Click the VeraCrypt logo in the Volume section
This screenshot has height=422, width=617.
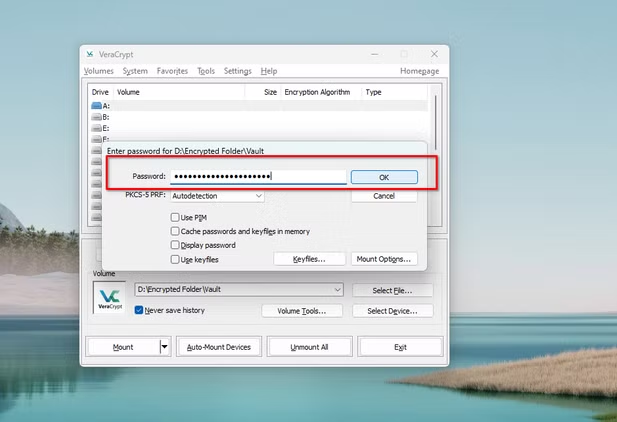tap(111, 298)
